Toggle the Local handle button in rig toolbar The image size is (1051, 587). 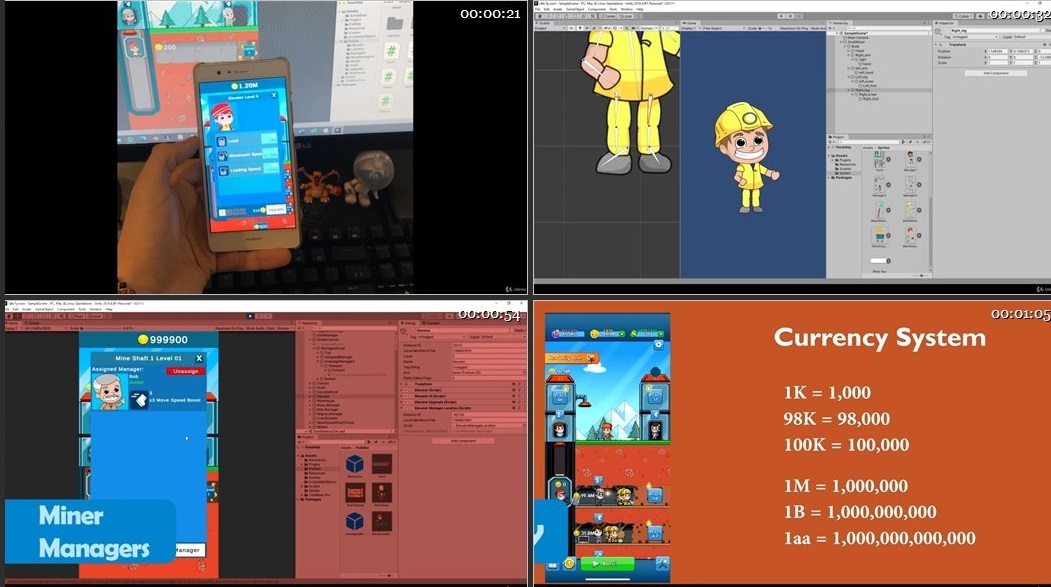627,15
